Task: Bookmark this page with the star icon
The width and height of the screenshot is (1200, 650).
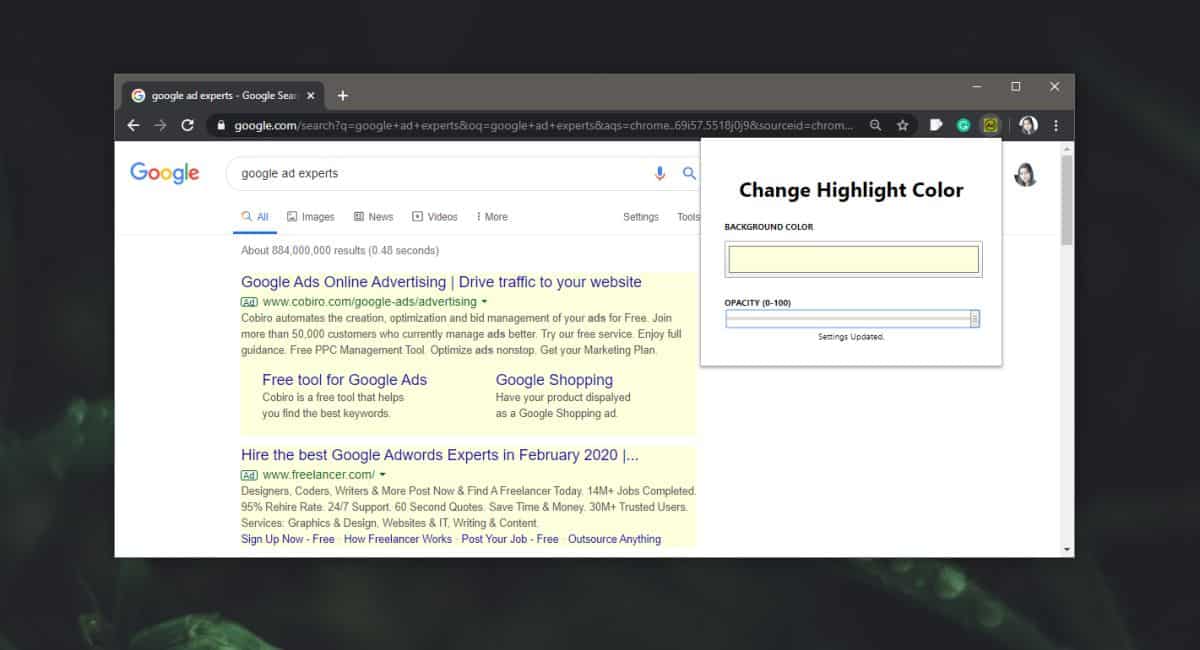Action: point(902,125)
